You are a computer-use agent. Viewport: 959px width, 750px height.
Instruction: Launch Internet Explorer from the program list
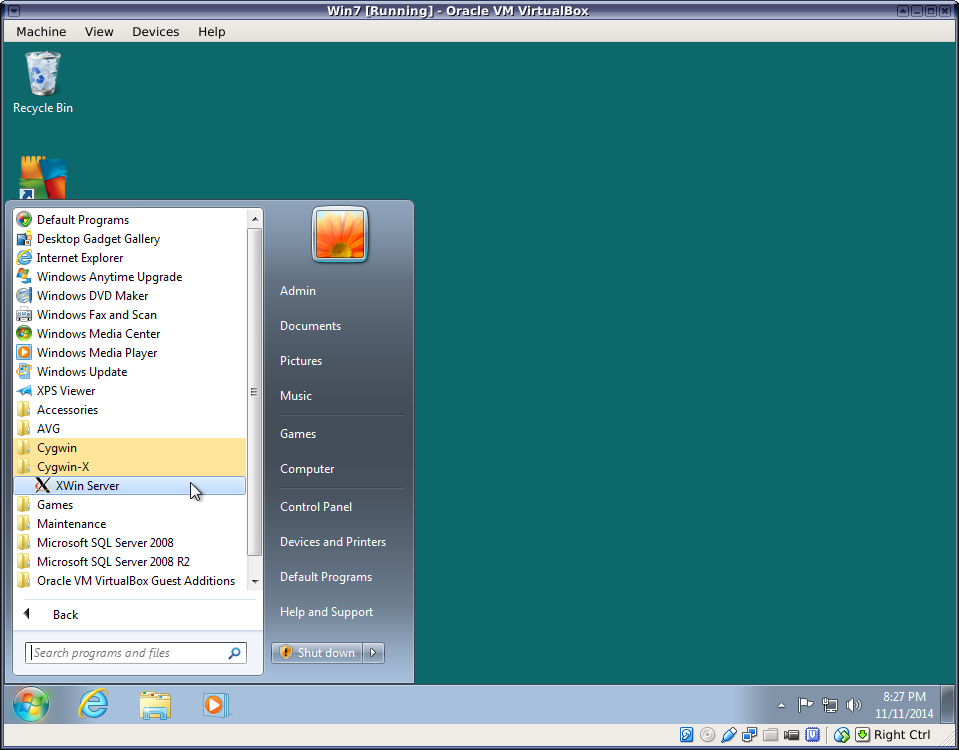tap(130, 258)
